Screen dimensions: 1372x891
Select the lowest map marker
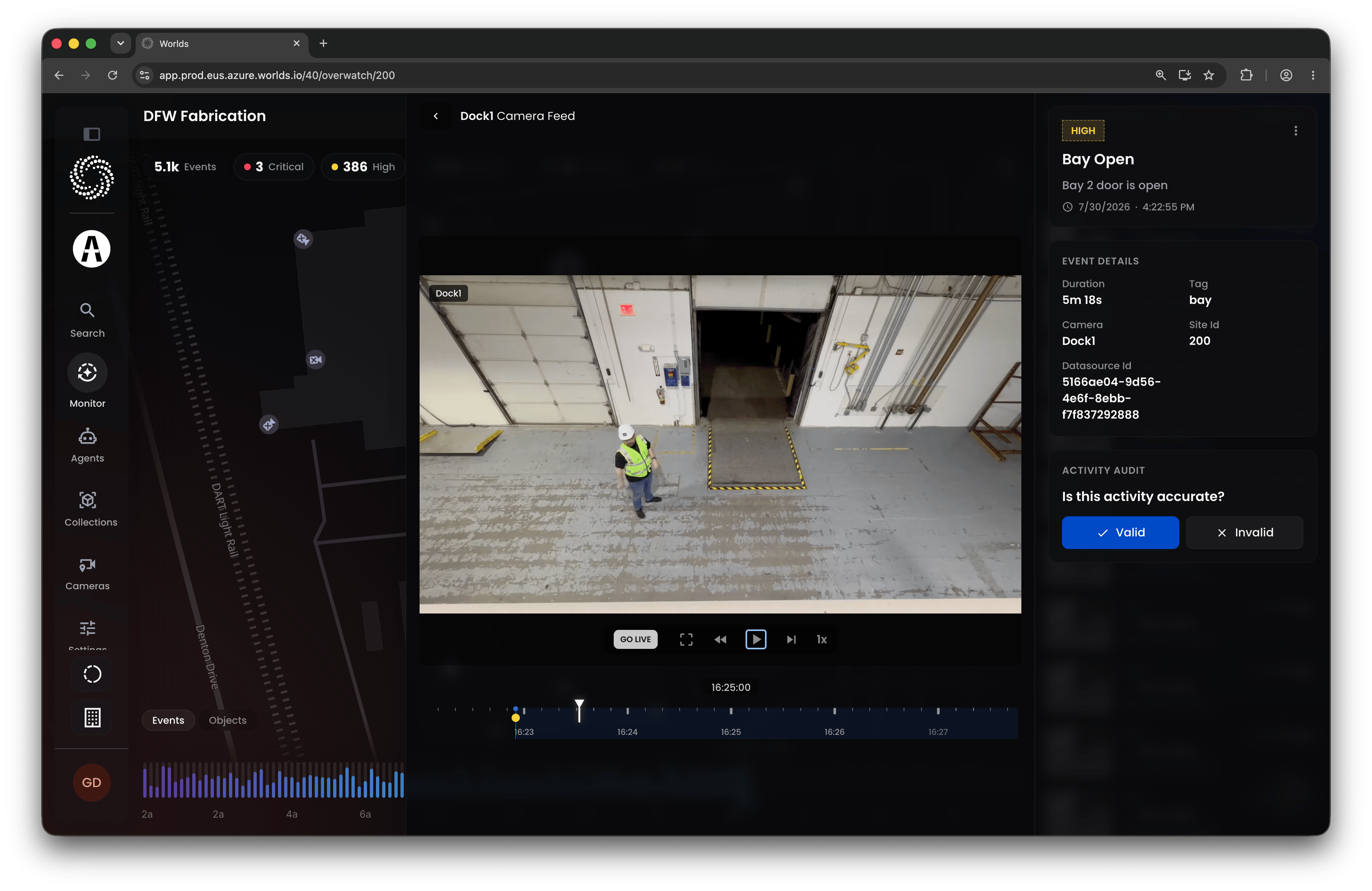pyautogui.click(x=269, y=425)
